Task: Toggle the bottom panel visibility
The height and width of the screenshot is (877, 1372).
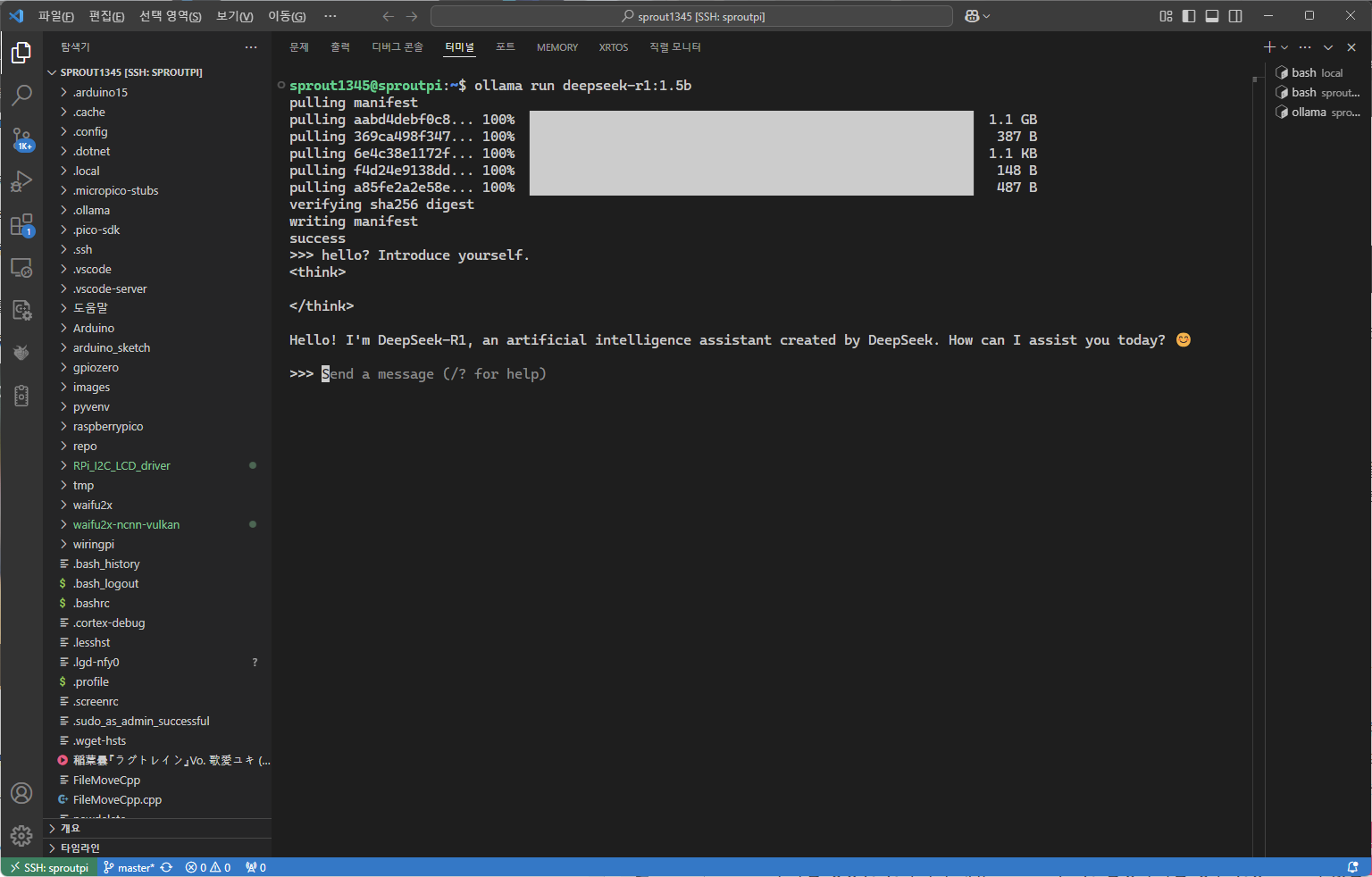Action: click(x=1212, y=16)
